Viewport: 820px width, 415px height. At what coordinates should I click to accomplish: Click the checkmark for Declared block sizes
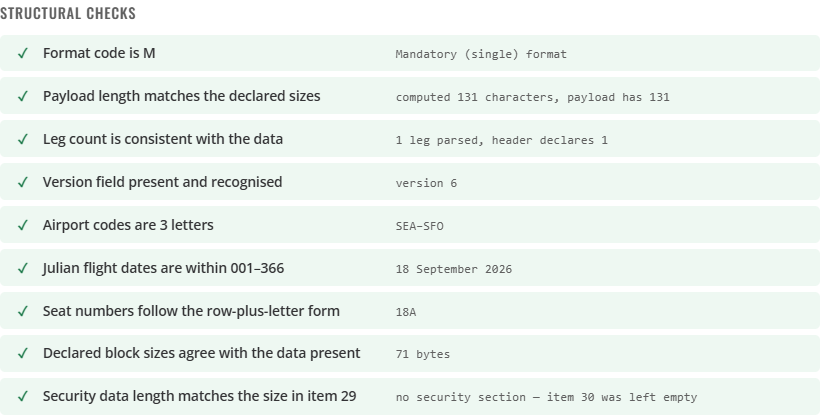(22, 353)
